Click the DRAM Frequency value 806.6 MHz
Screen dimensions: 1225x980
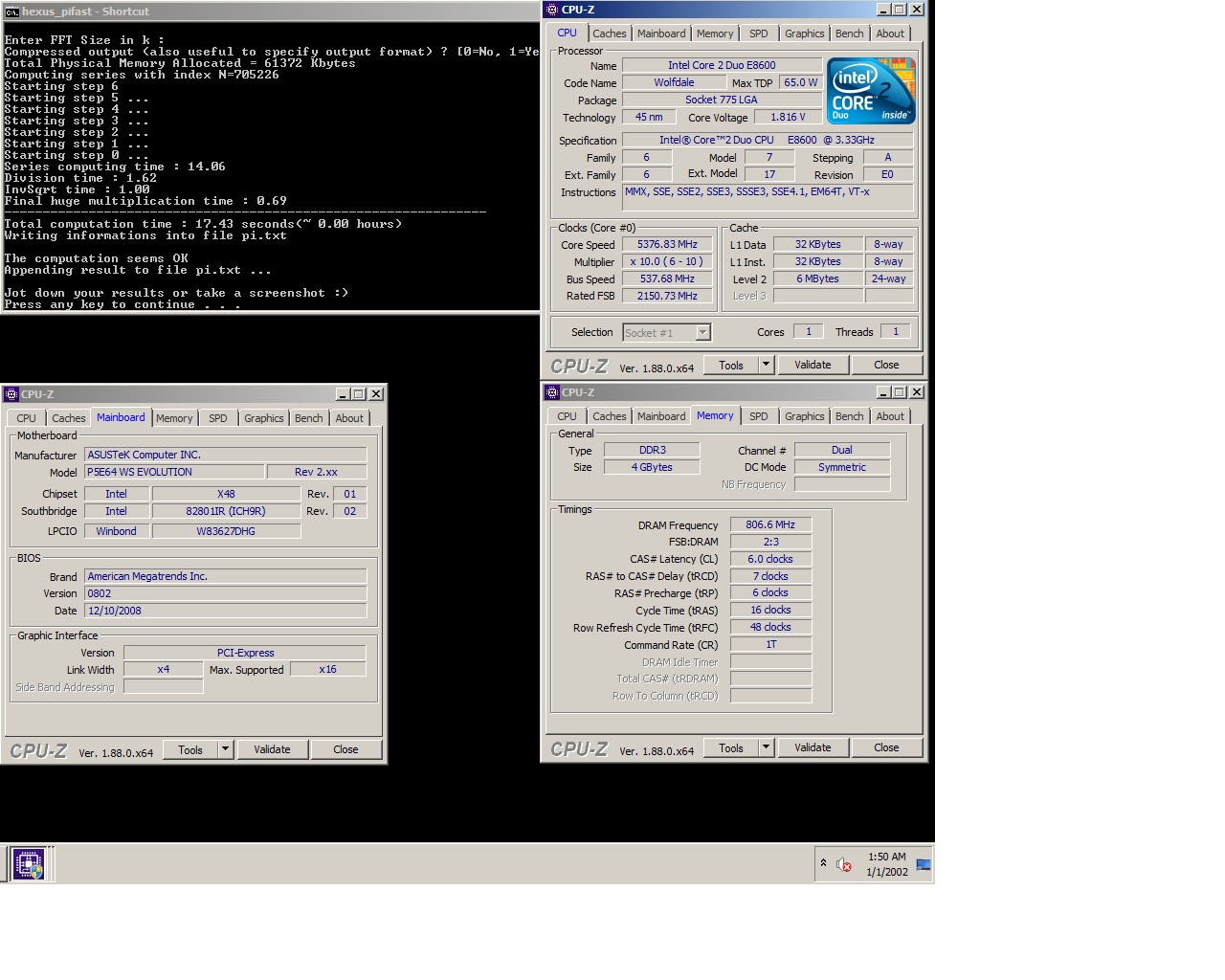770,524
